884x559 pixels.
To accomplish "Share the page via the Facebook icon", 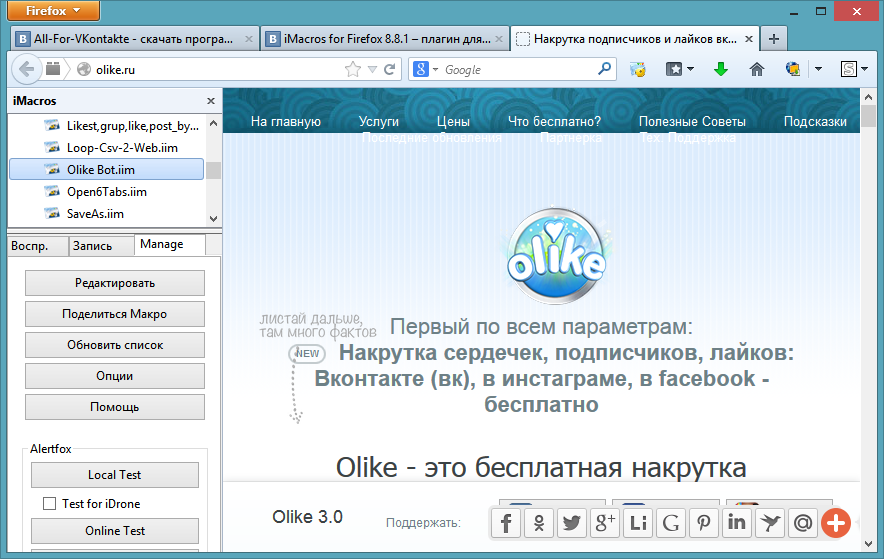I will point(508,522).
